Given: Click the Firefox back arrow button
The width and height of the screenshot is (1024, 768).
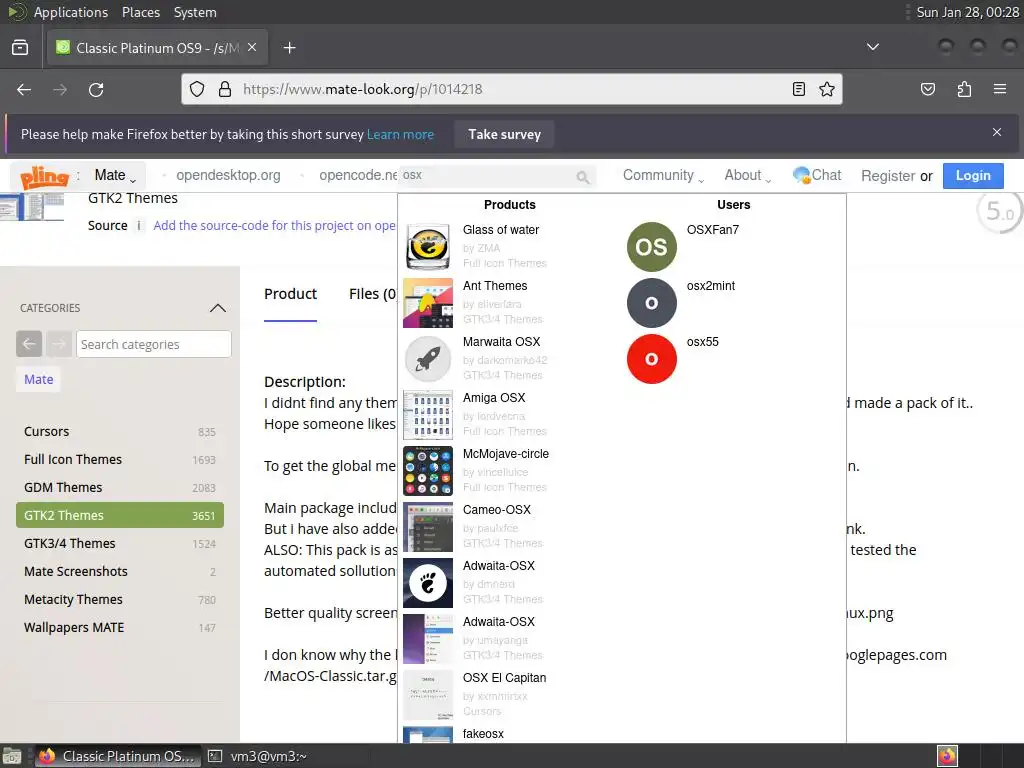Looking at the screenshot, I should point(24,89).
